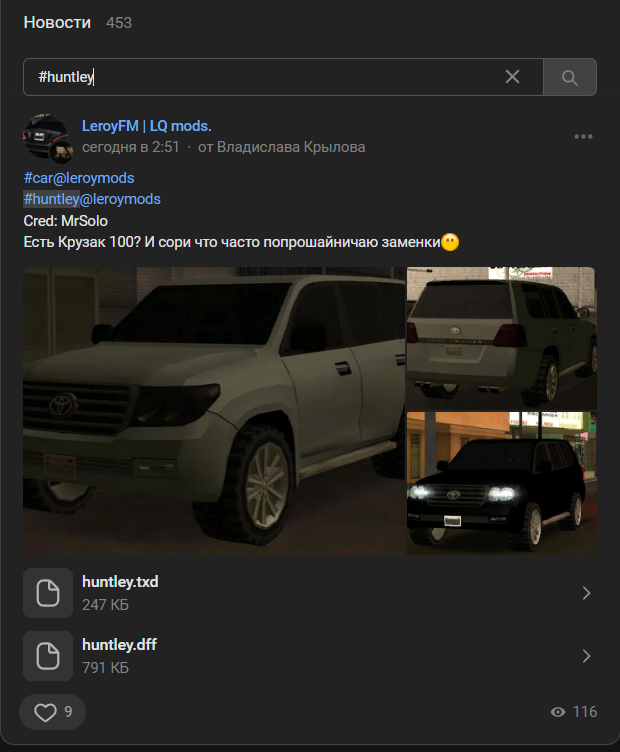Open the three-dots post options menu
620x752 pixels.
point(583,137)
